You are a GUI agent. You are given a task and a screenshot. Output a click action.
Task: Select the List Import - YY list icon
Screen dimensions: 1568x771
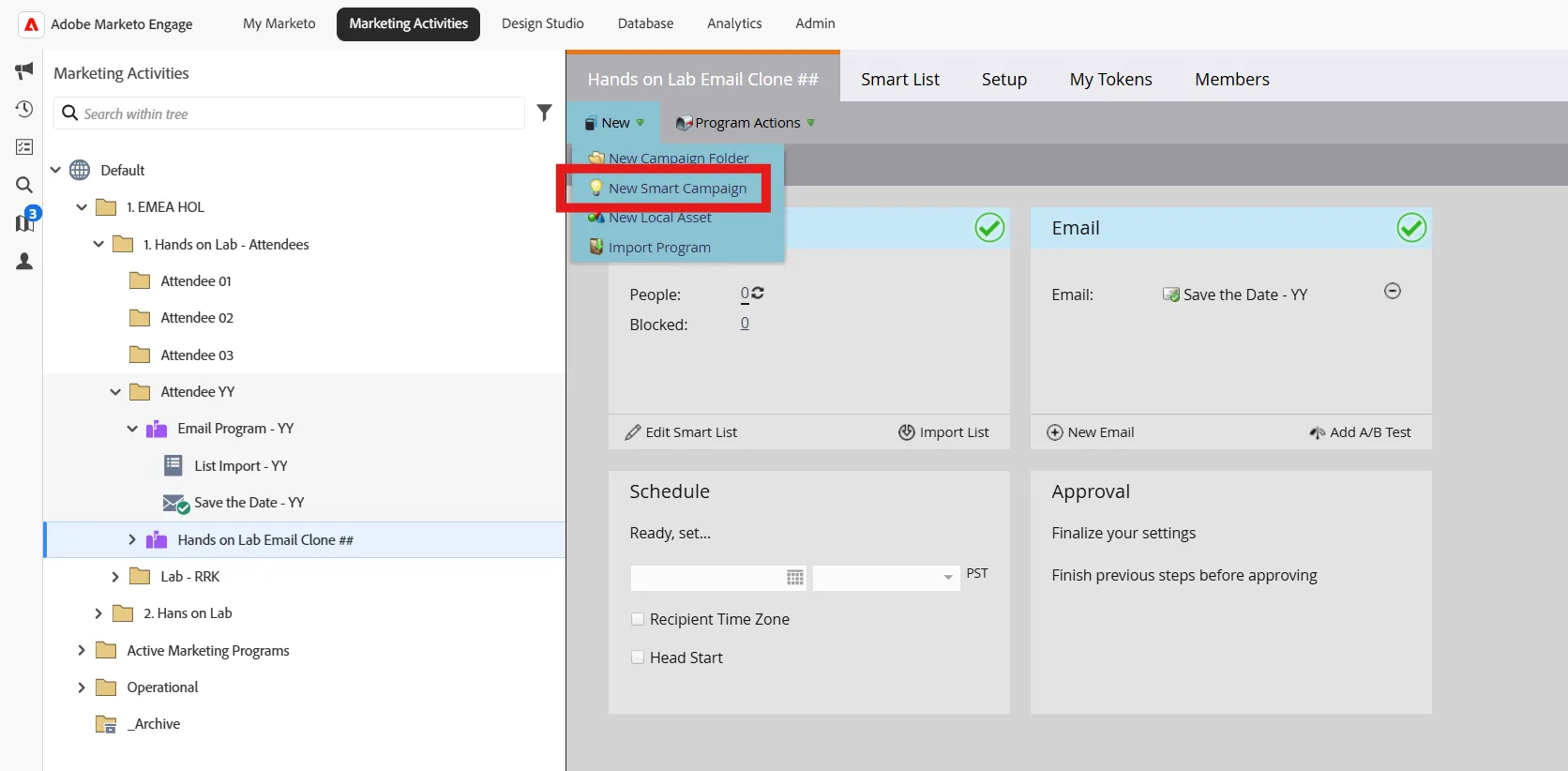tap(173, 465)
